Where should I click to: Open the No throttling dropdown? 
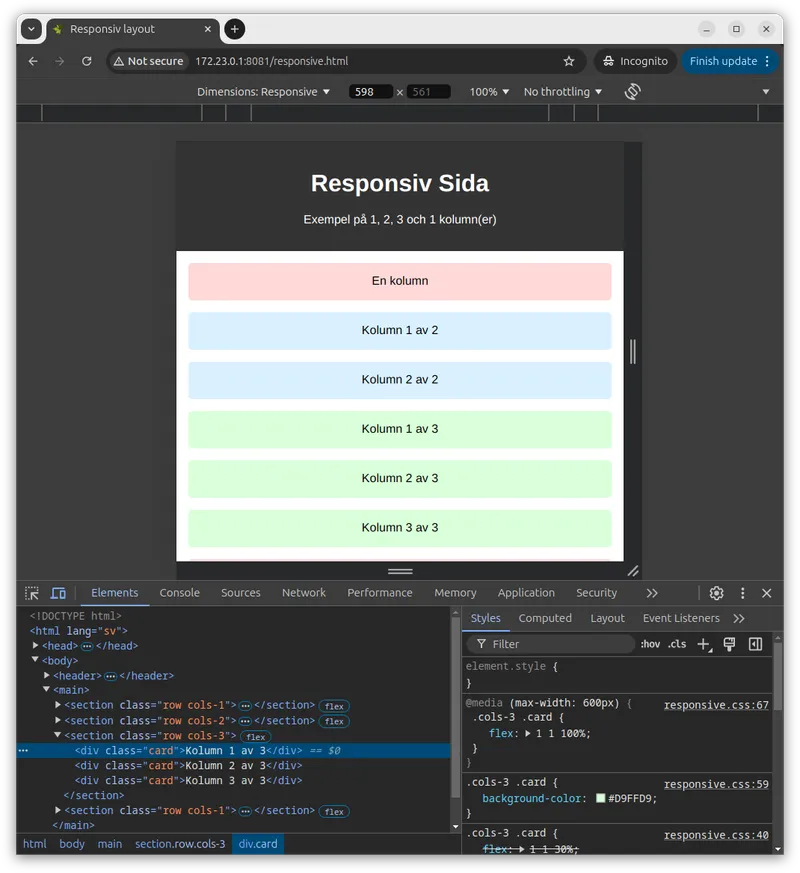pyautogui.click(x=562, y=92)
